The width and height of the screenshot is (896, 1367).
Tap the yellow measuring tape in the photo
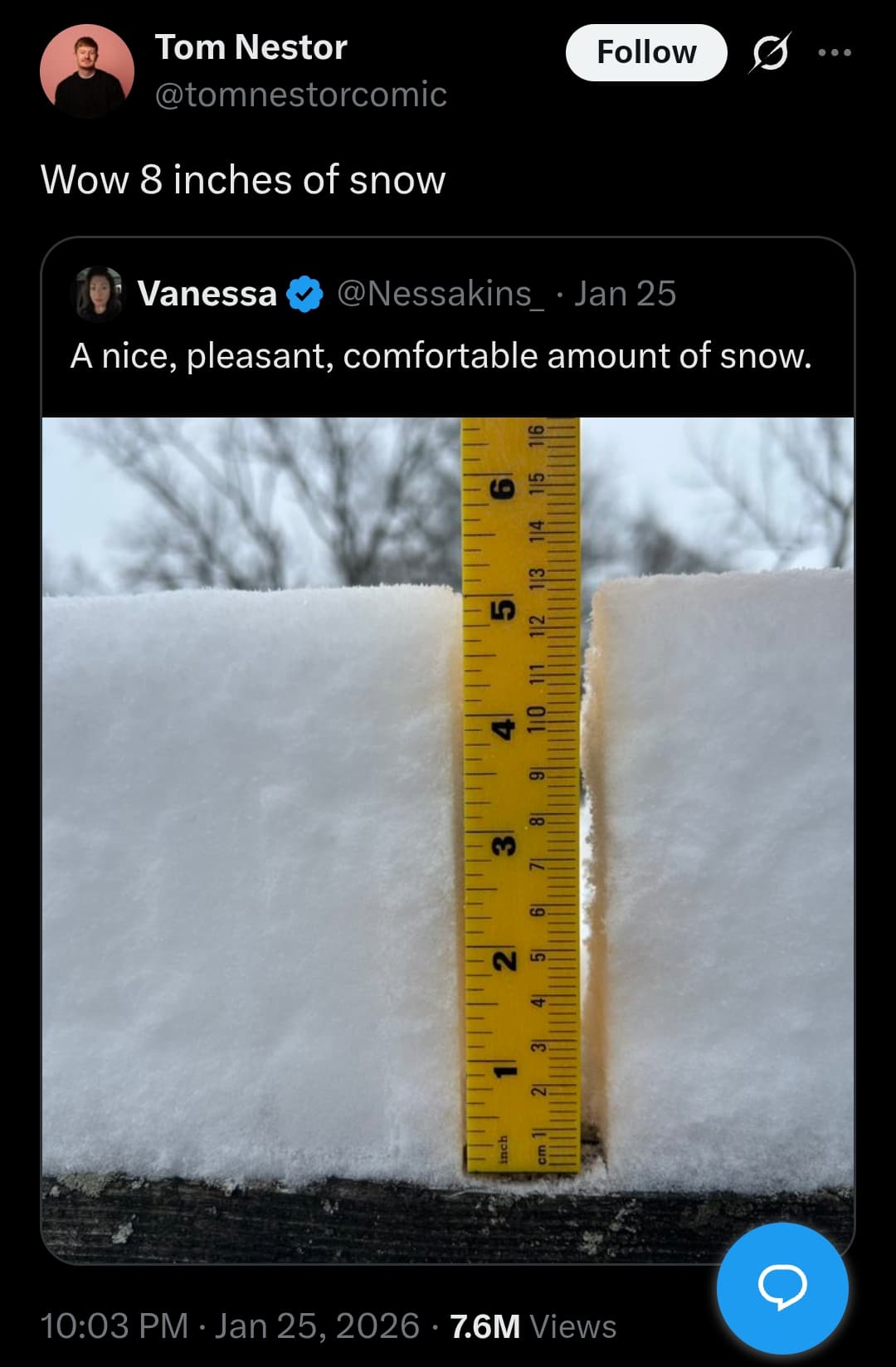[520, 797]
